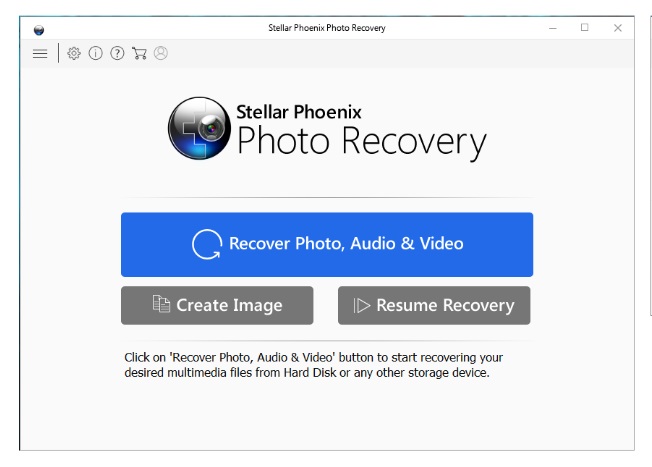Click the Stellar Phoenix camera globe logo
652x467 pixels.
[199, 128]
